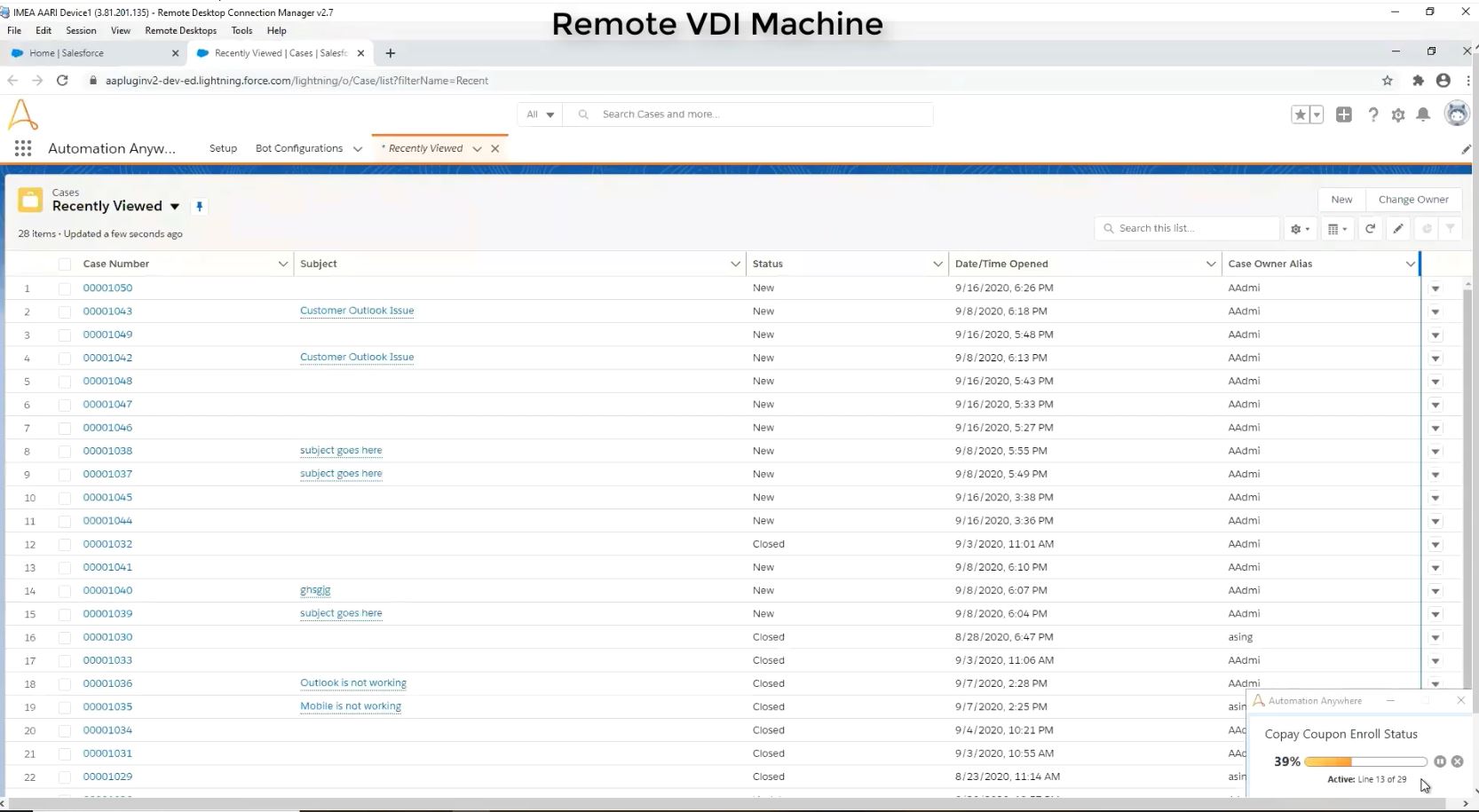This screenshot has height=812, width=1479.
Task: Open the favorites list dropdown arrow
Action: point(1317,114)
